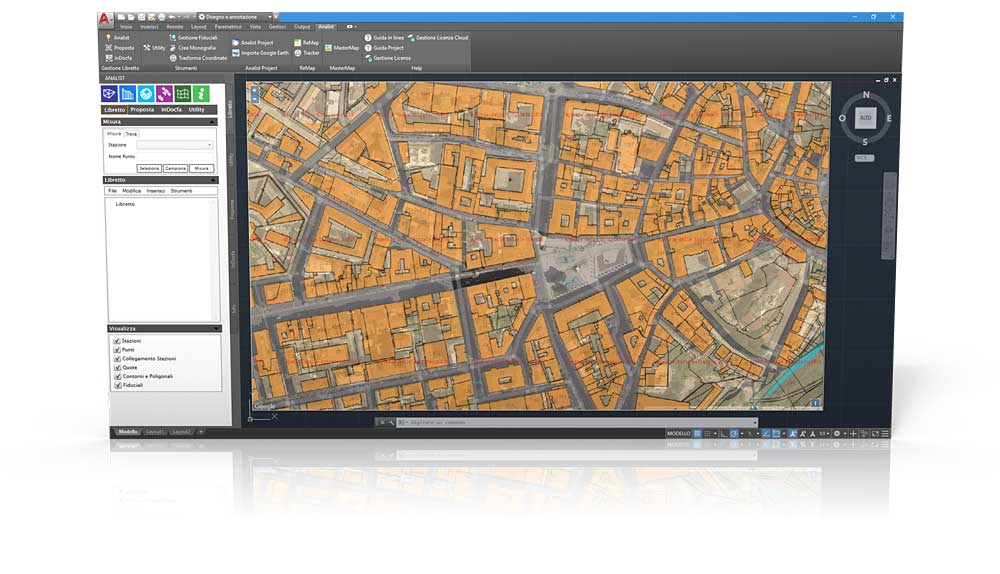The height and width of the screenshot is (574, 1000).
Task: Open the Inserisci ribbon tab
Action: tap(149, 27)
